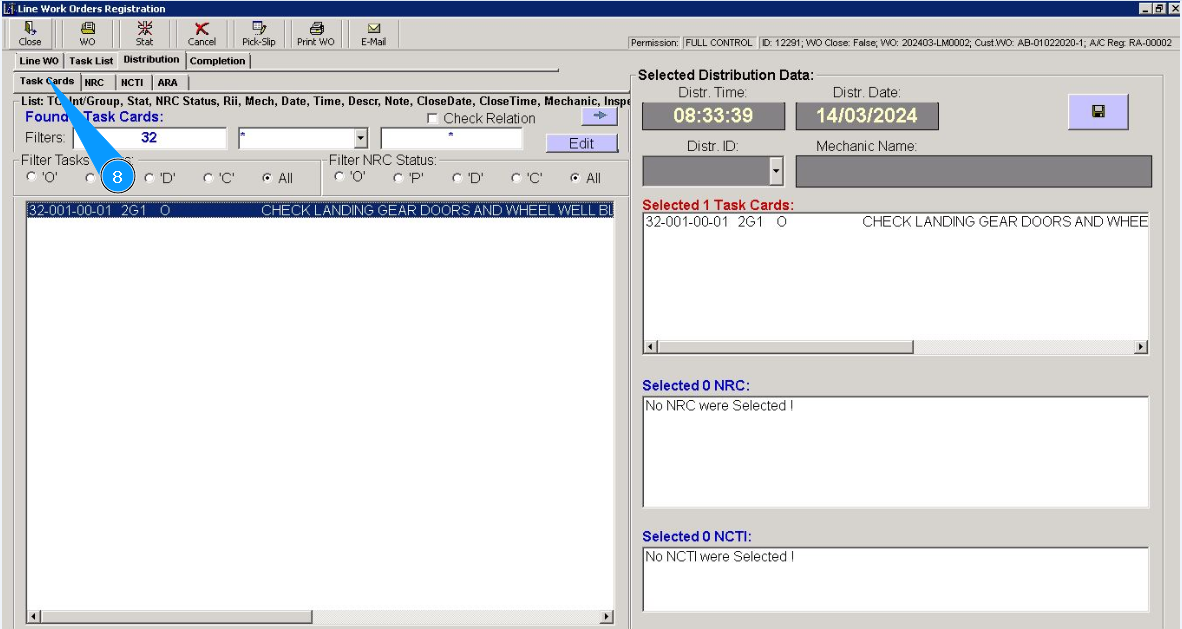Click right arrow of found list scrollbar
Screen dimensions: 1182x629
tap(607, 617)
